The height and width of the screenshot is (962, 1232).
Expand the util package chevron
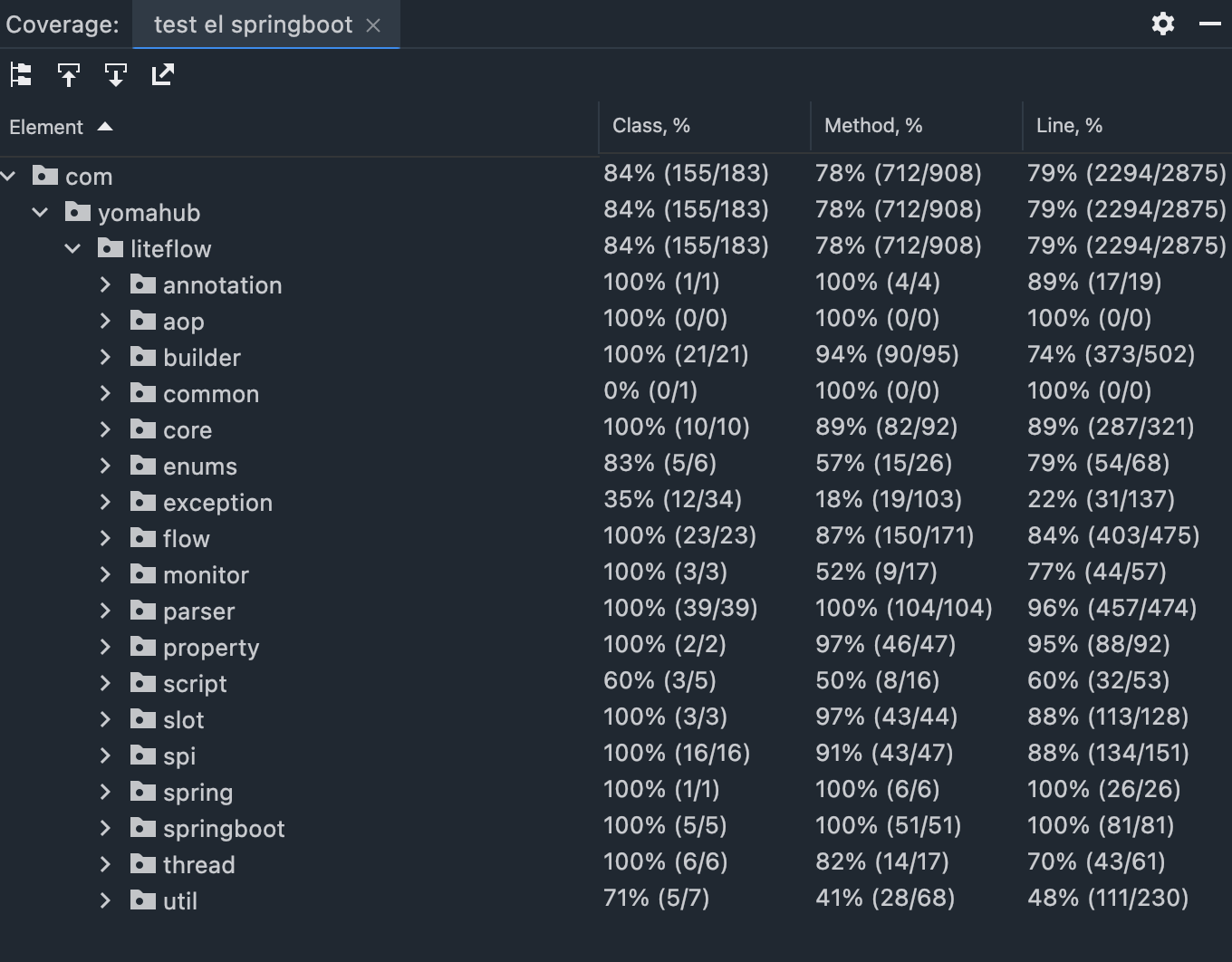105,900
